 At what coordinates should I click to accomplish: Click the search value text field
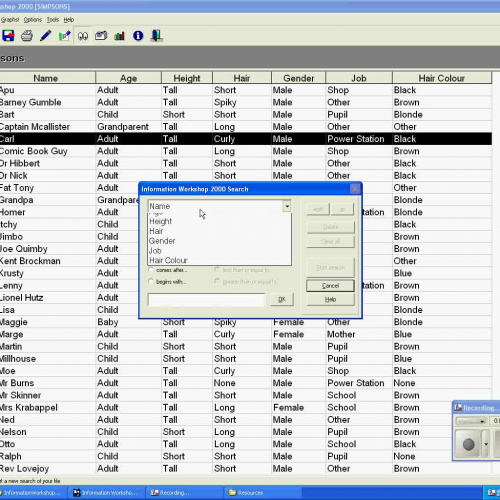click(x=207, y=300)
